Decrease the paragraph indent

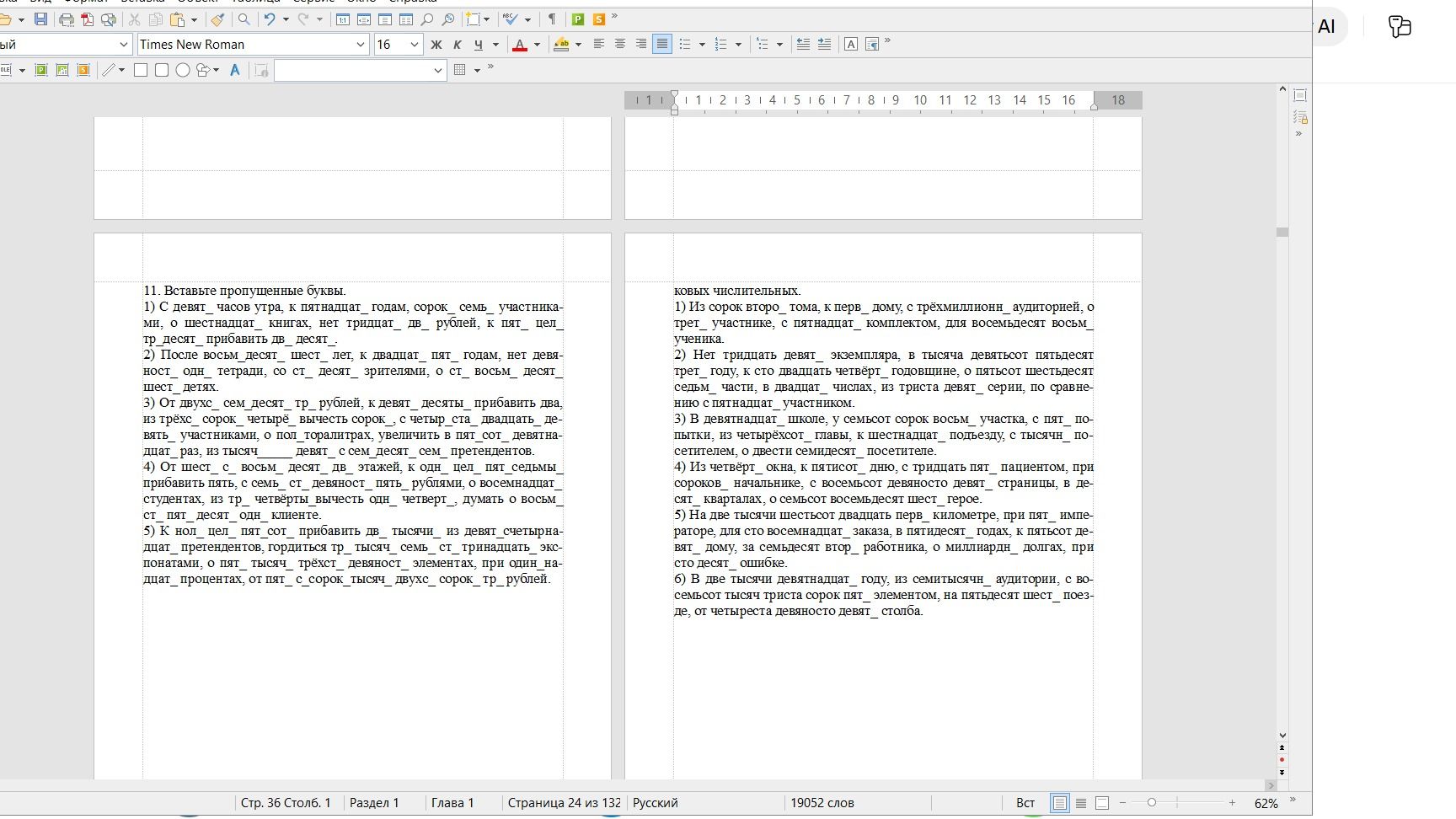click(803, 44)
